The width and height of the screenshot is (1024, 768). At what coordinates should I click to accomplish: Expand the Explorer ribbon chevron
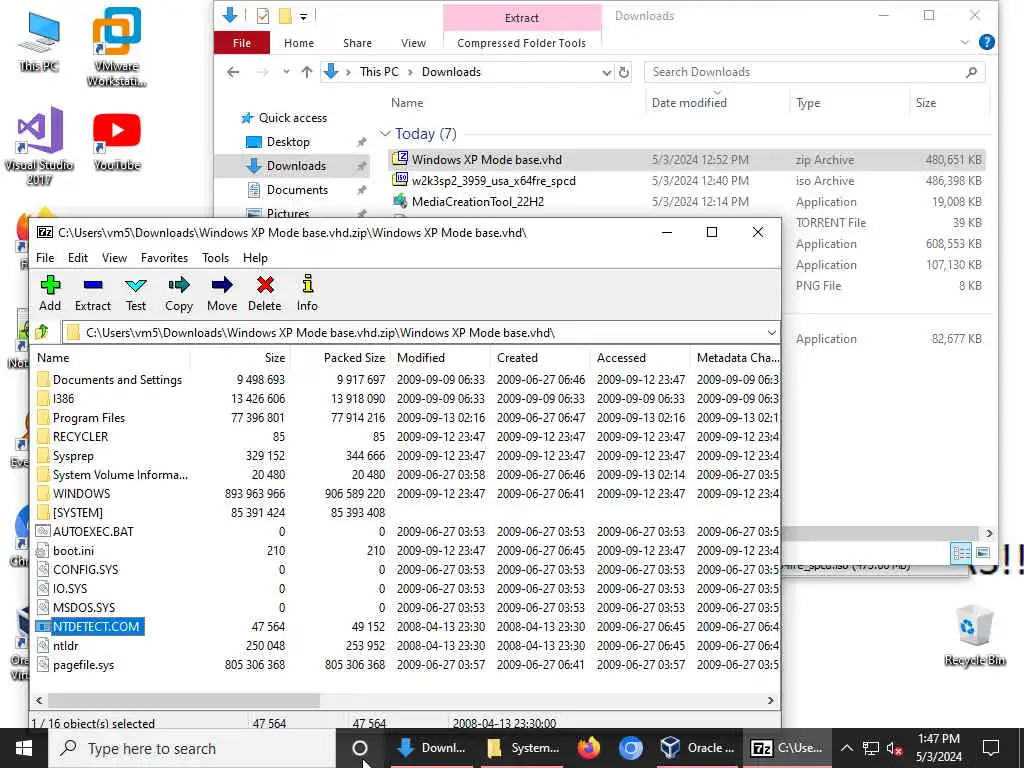click(965, 42)
